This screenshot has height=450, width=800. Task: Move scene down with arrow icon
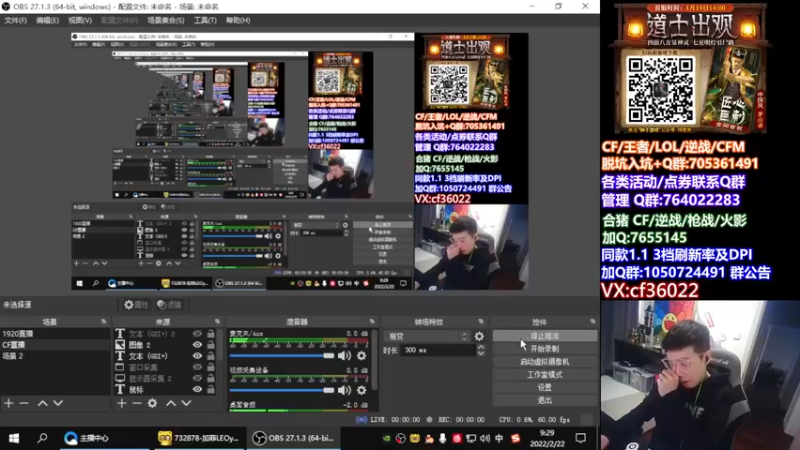58,403
